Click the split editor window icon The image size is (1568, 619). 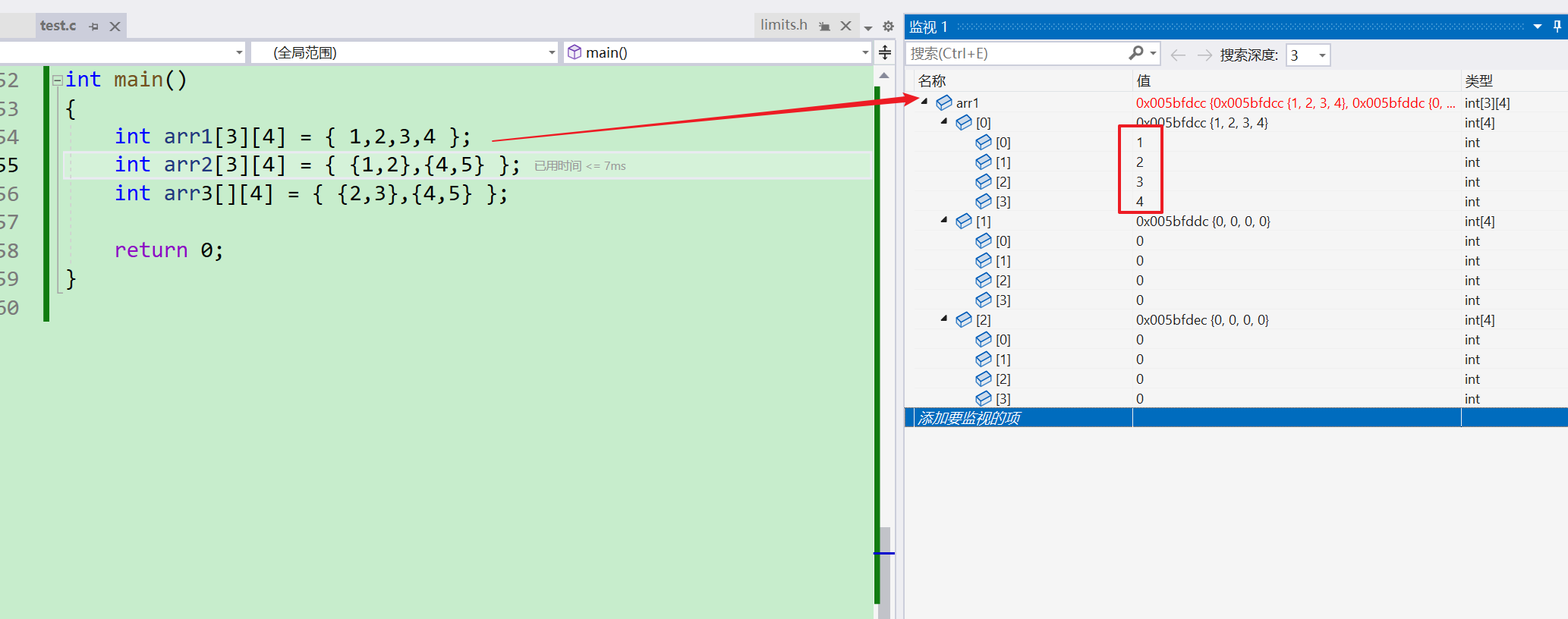coord(885,52)
